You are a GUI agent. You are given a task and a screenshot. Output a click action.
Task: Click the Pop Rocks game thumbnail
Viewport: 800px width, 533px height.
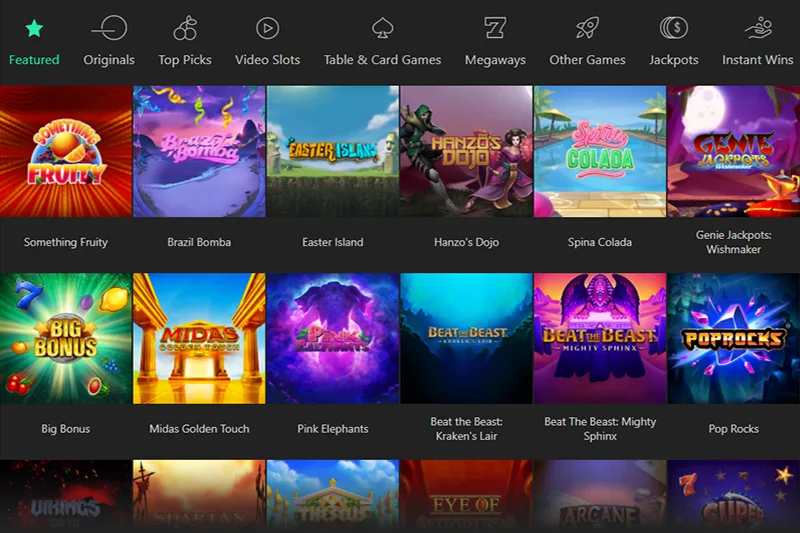click(733, 338)
